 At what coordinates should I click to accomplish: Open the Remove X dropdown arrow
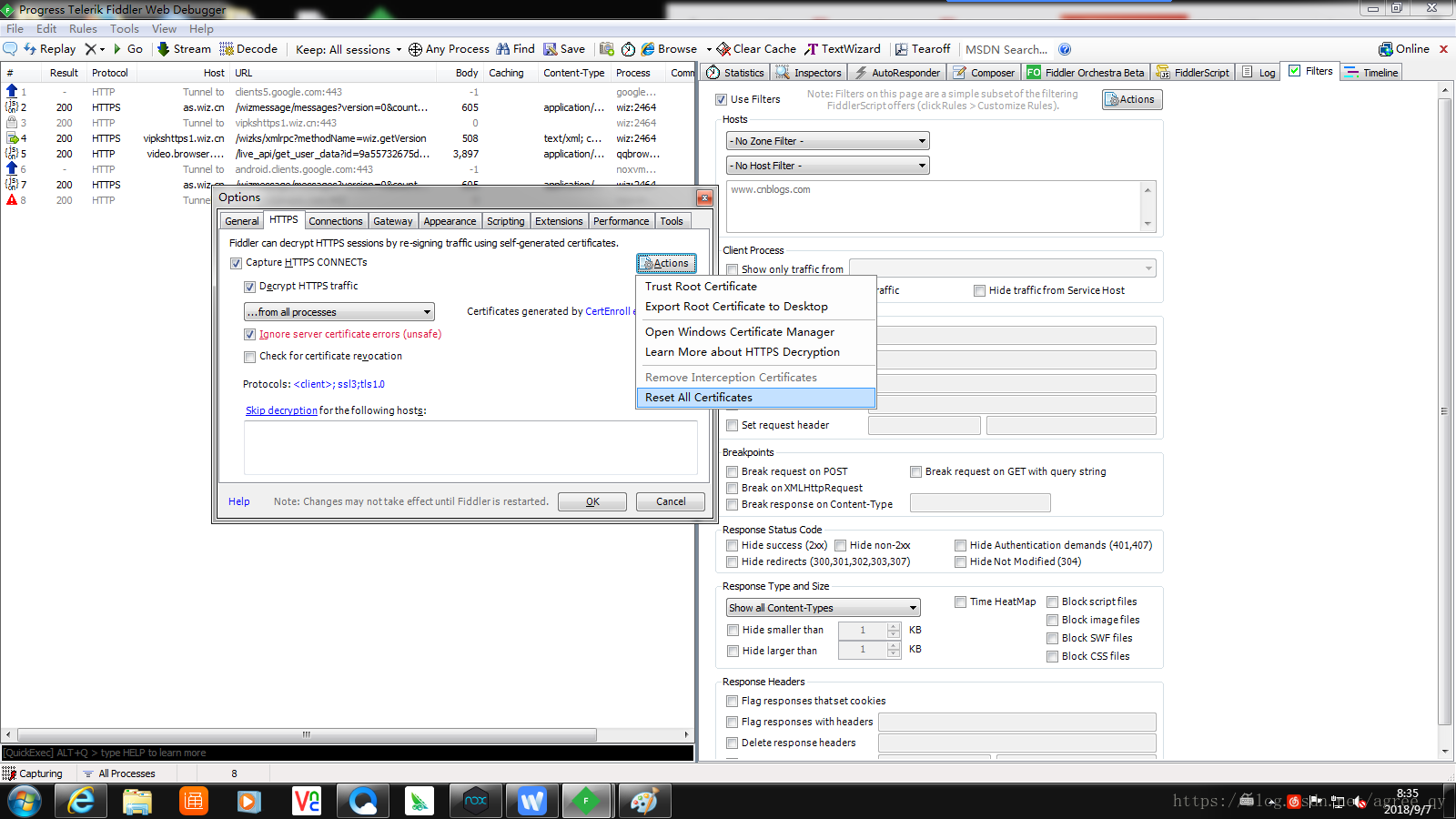[102, 49]
